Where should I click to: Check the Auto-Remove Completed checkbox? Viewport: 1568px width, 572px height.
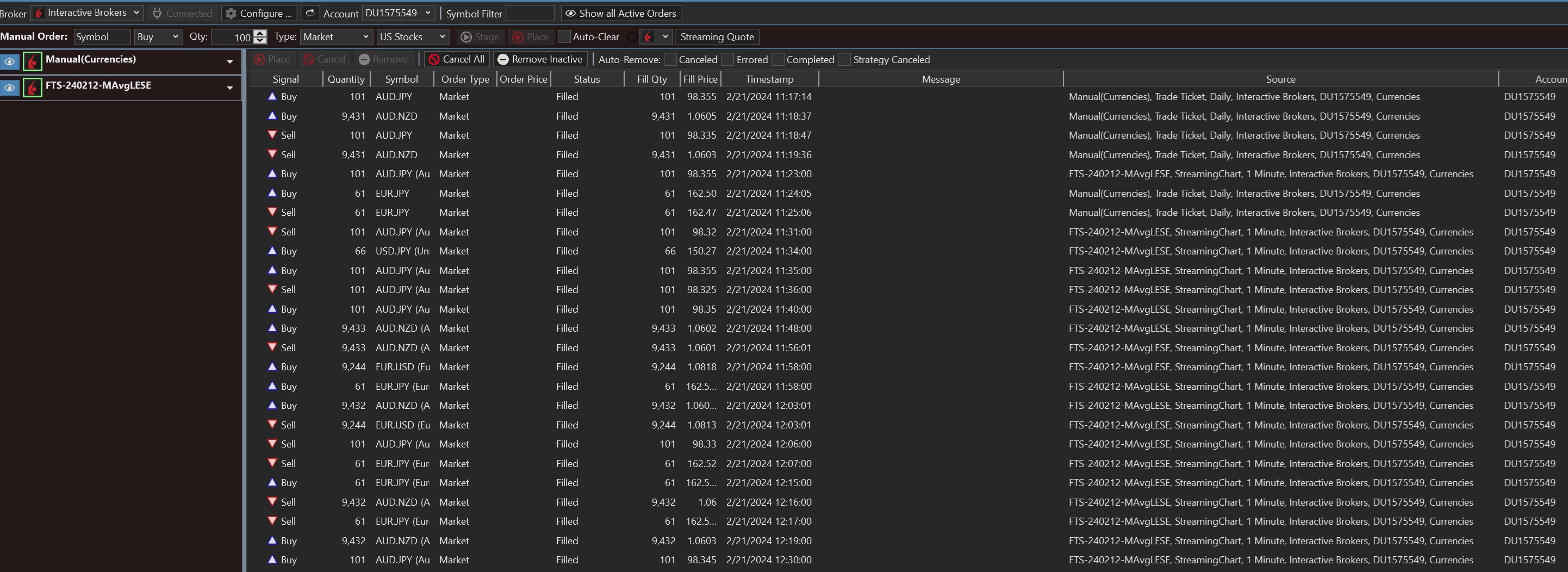(778, 60)
